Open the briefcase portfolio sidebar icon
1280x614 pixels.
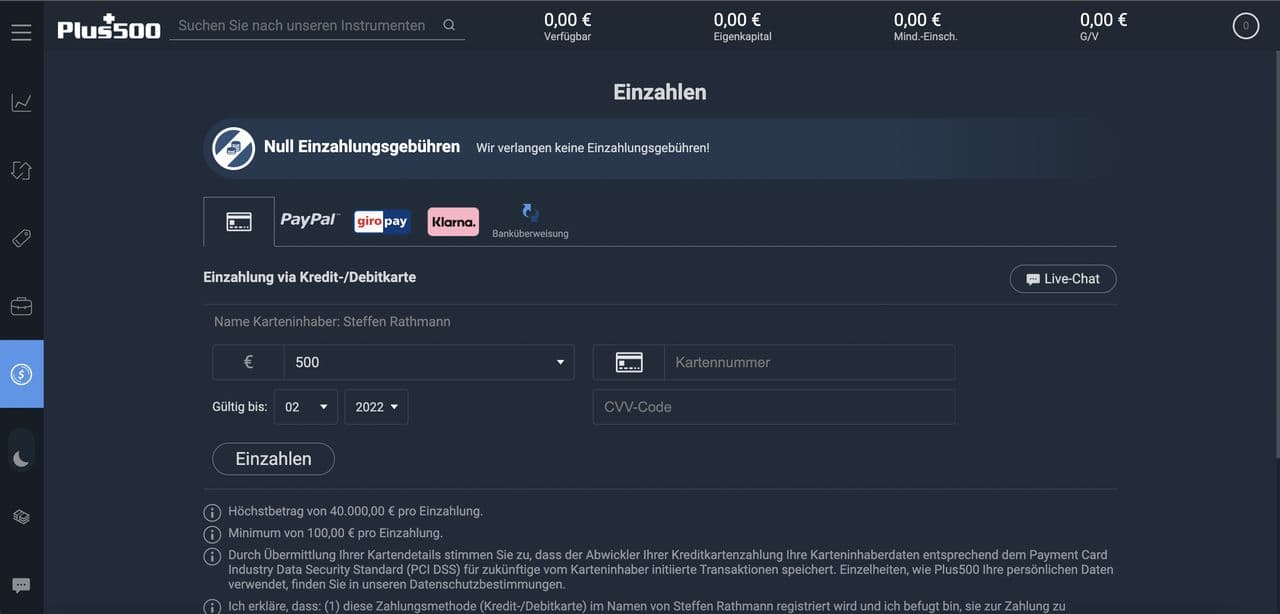click(x=21, y=306)
